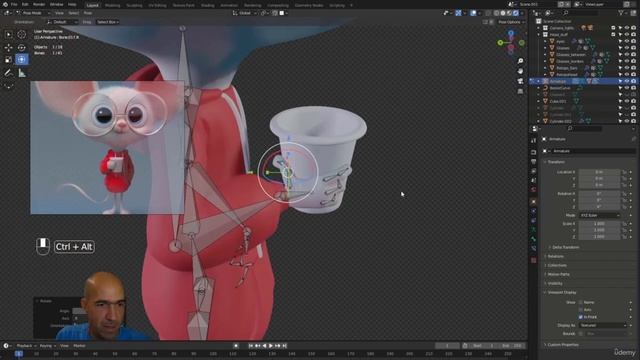640x360 pixels.
Task: Open the rotation Mode XYZ Euler dropdown
Action: [x=599, y=215]
